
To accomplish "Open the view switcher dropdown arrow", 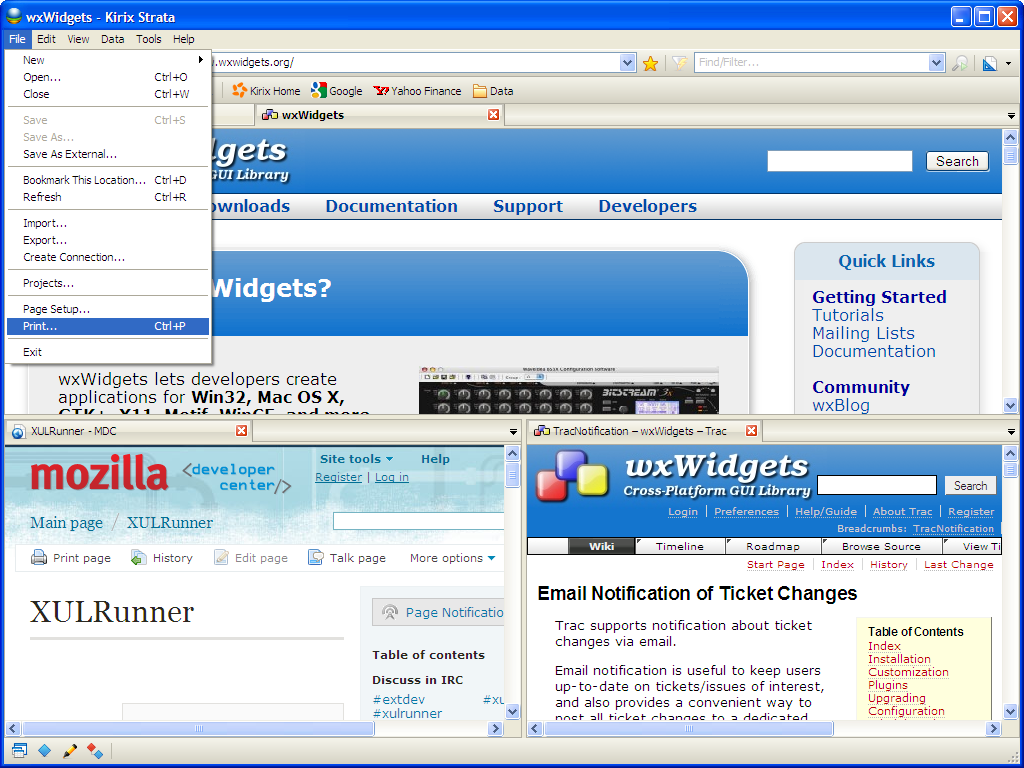I will coord(1009,63).
